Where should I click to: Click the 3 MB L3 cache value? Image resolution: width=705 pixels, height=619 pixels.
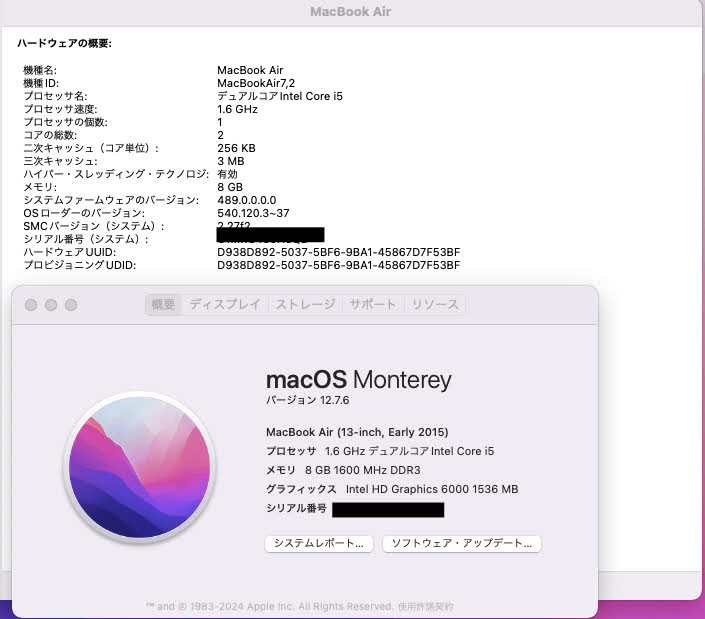[231, 161]
